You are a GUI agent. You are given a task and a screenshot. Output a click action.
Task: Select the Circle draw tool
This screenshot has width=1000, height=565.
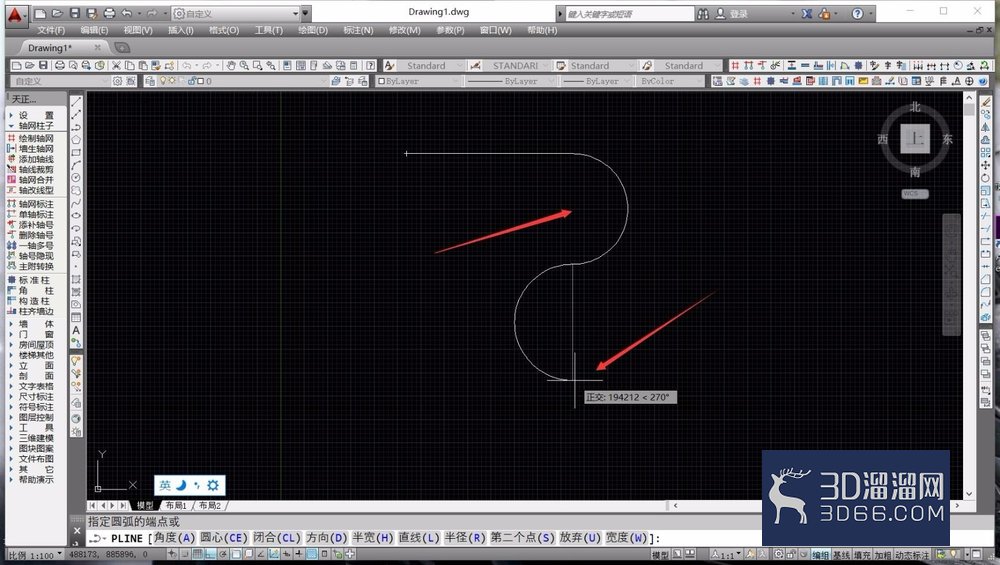tap(76, 177)
